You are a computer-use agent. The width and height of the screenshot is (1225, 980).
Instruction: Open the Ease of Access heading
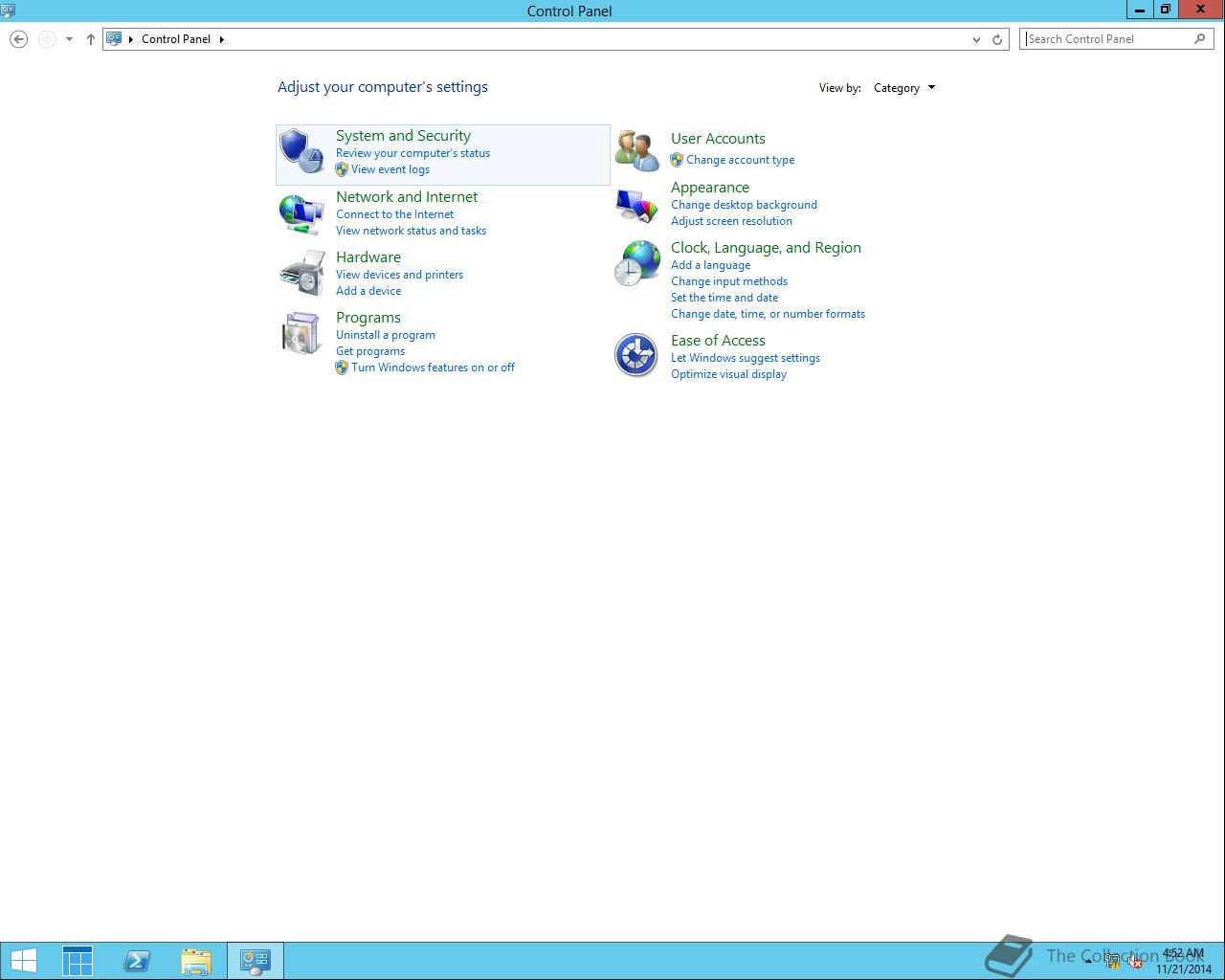click(718, 341)
